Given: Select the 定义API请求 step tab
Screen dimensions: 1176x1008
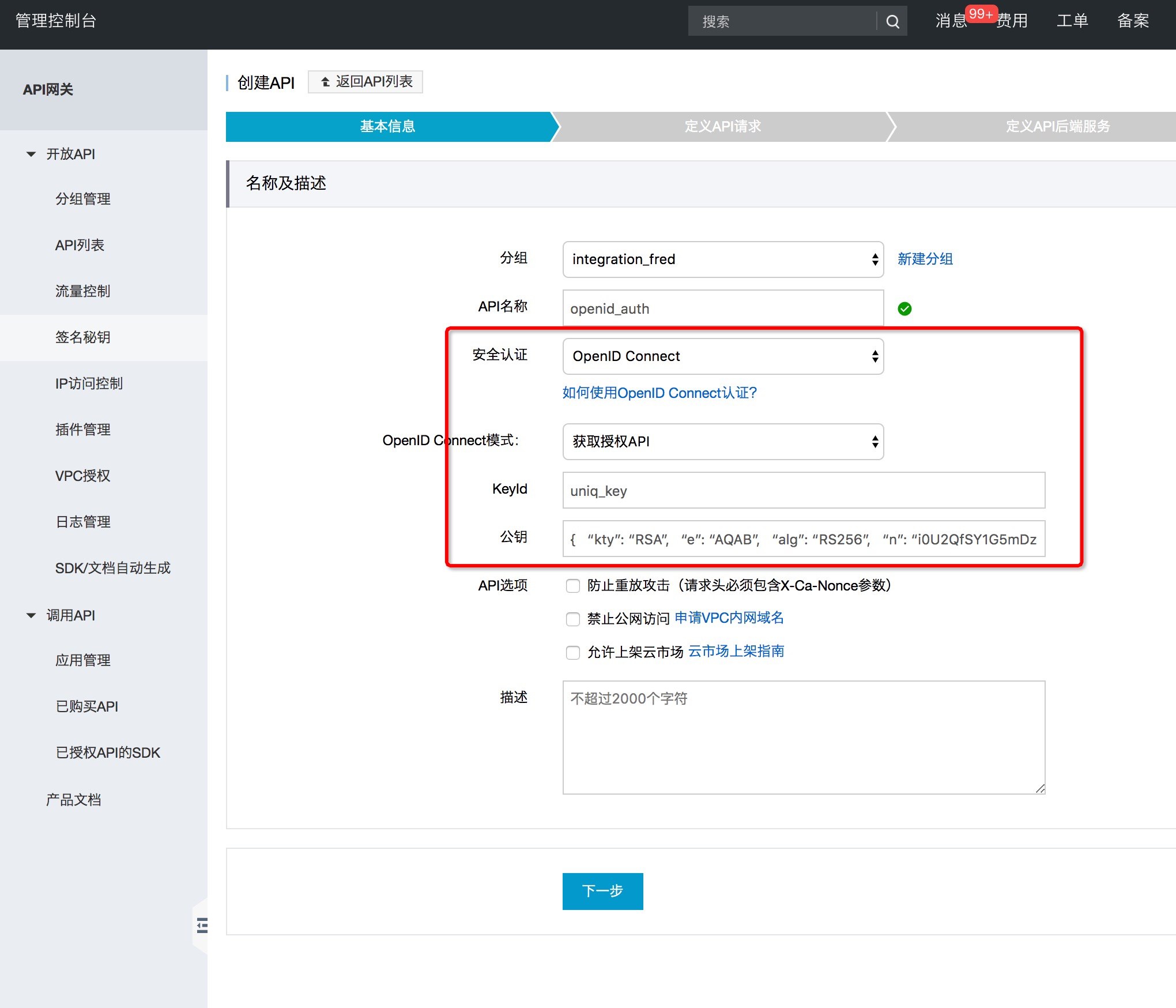Looking at the screenshot, I should 722,126.
